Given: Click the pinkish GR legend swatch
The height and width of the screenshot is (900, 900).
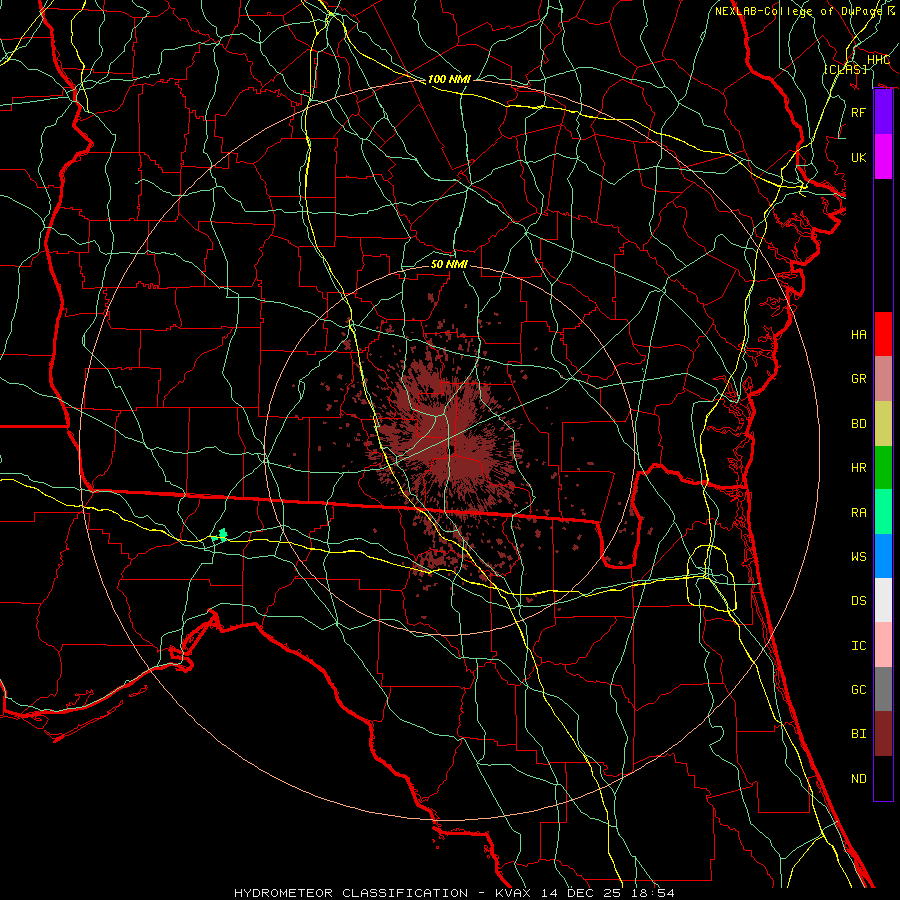Looking at the screenshot, I should (x=883, y=378).
